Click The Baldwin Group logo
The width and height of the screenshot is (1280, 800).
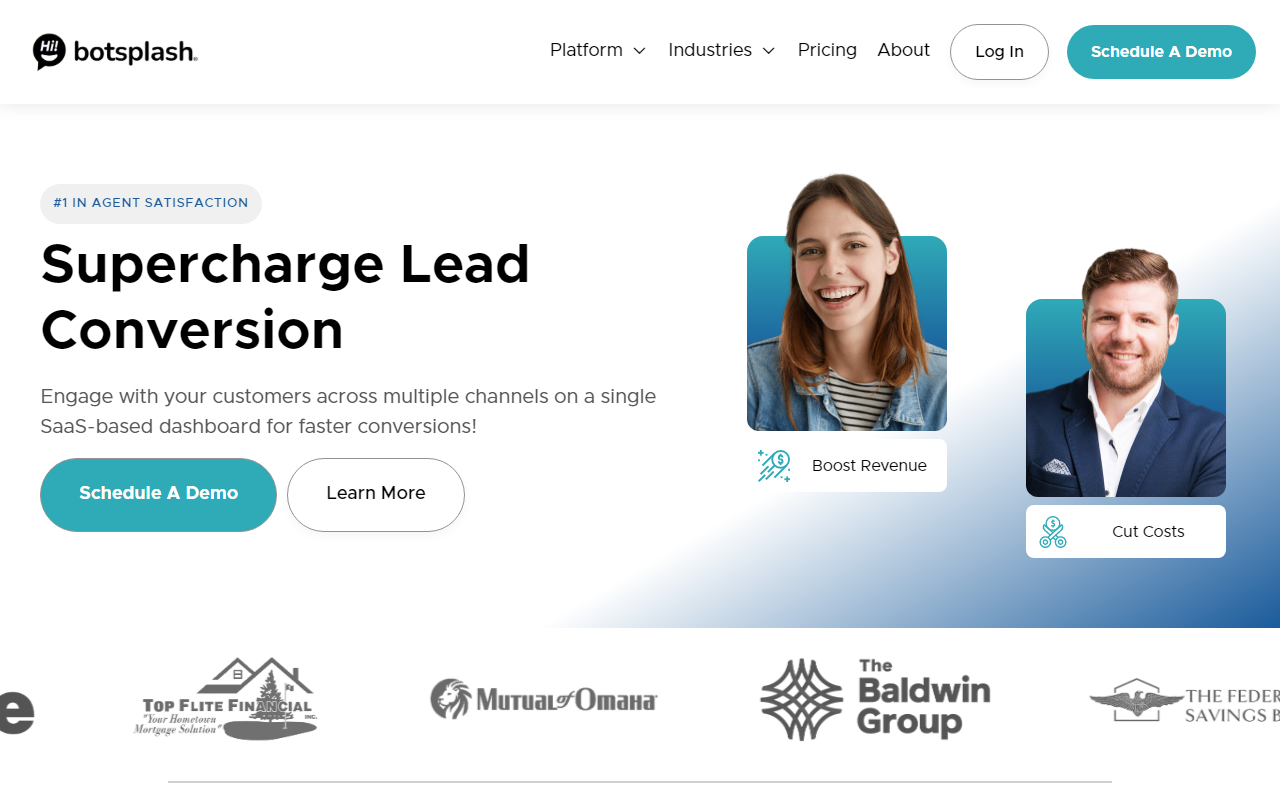(876, 699)
